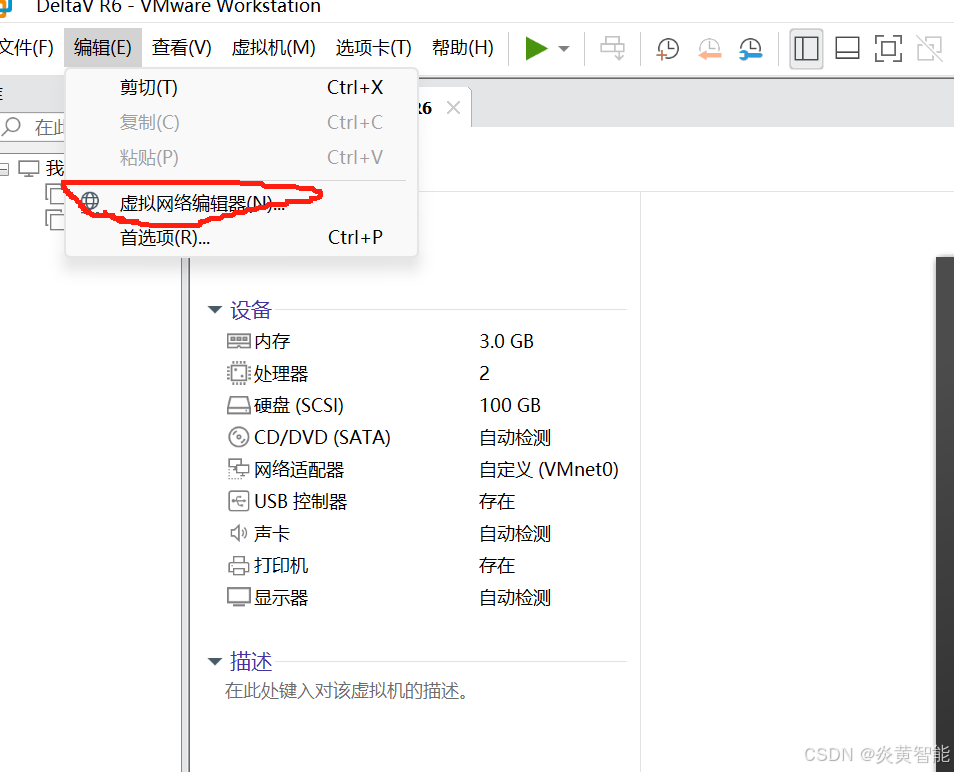Click the 内存 memory device icon
The height and width of the screenshot is (772, 954).
[x=238, y=341]
